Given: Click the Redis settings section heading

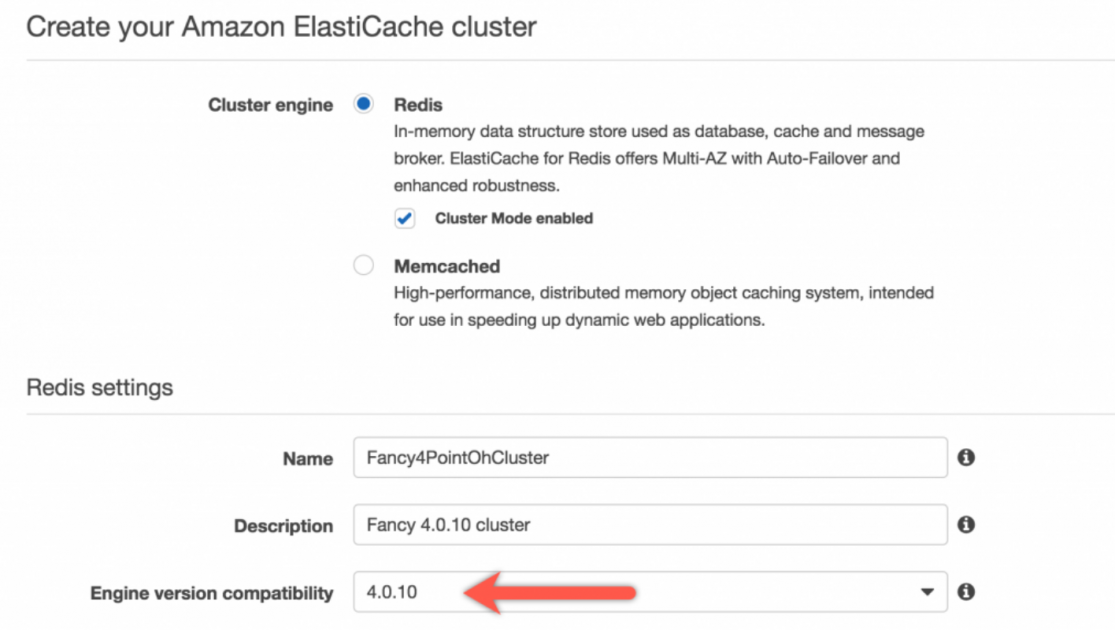Looking at the screenshot, I should [x=98, y=387].
